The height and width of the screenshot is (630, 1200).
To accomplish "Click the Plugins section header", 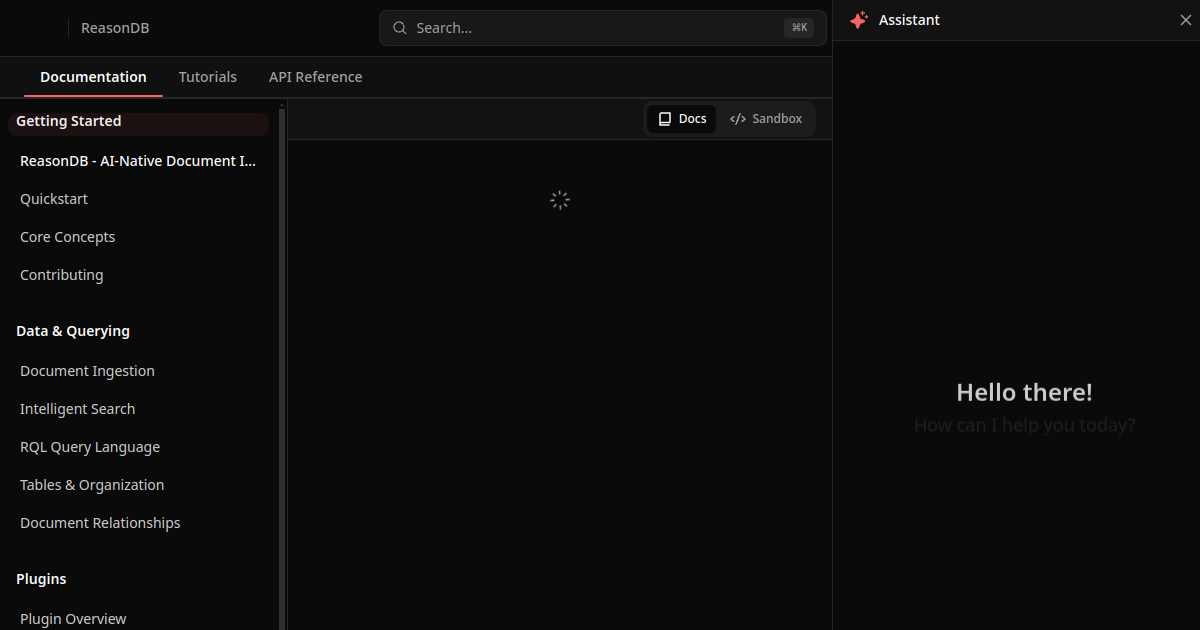I will pyautogui.click(x=41, y=579).
